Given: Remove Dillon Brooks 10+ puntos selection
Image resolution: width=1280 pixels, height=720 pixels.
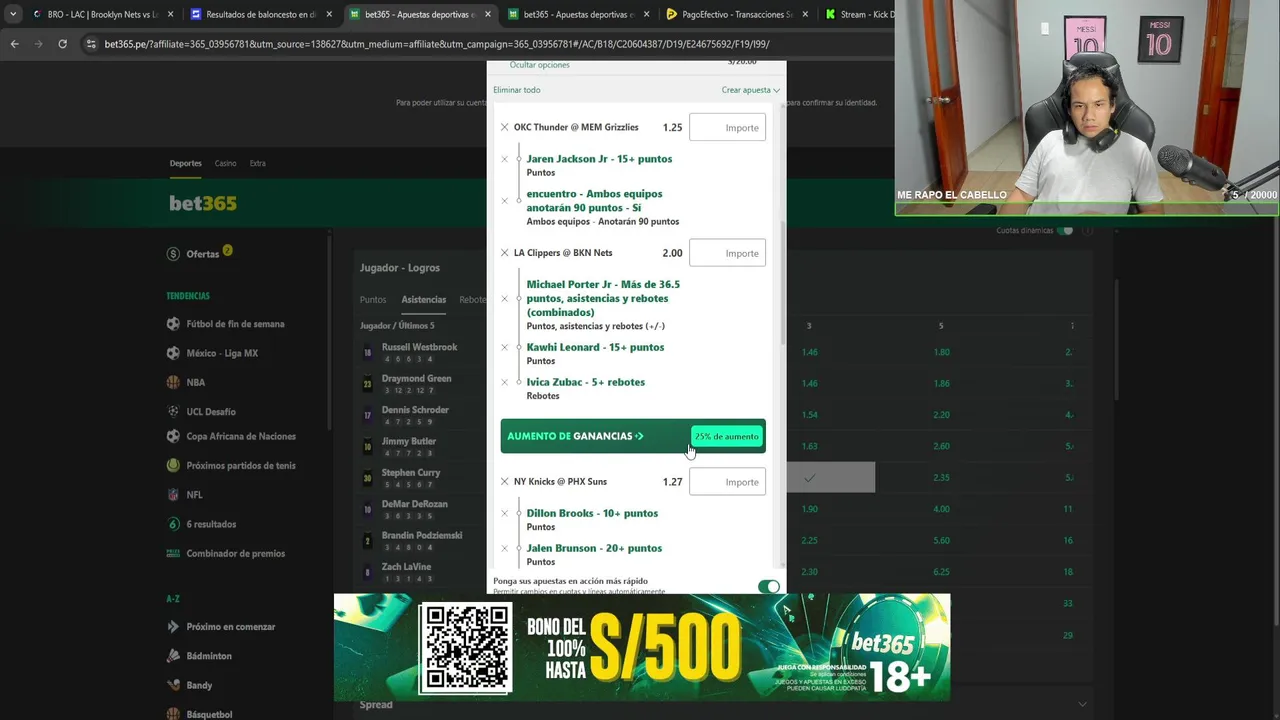Looking at the screenshot, I should click(x=504, y=514).
